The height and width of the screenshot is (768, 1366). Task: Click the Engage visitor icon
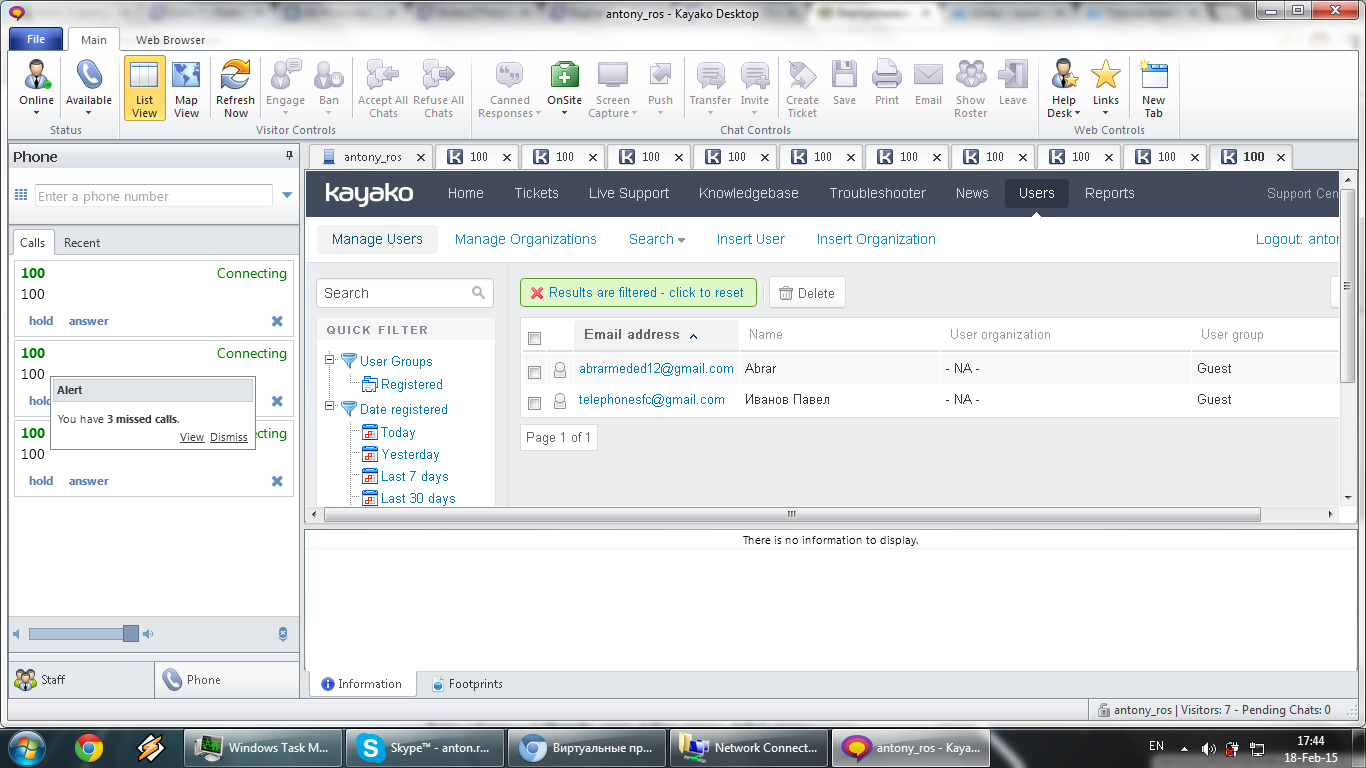[x=285, y=75]
